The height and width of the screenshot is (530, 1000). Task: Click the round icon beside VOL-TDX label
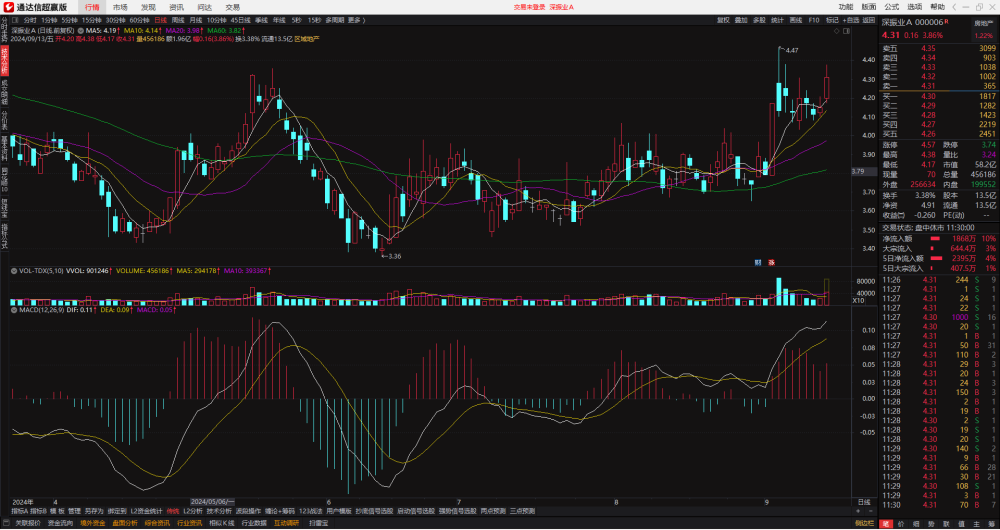tap(14, 270)
